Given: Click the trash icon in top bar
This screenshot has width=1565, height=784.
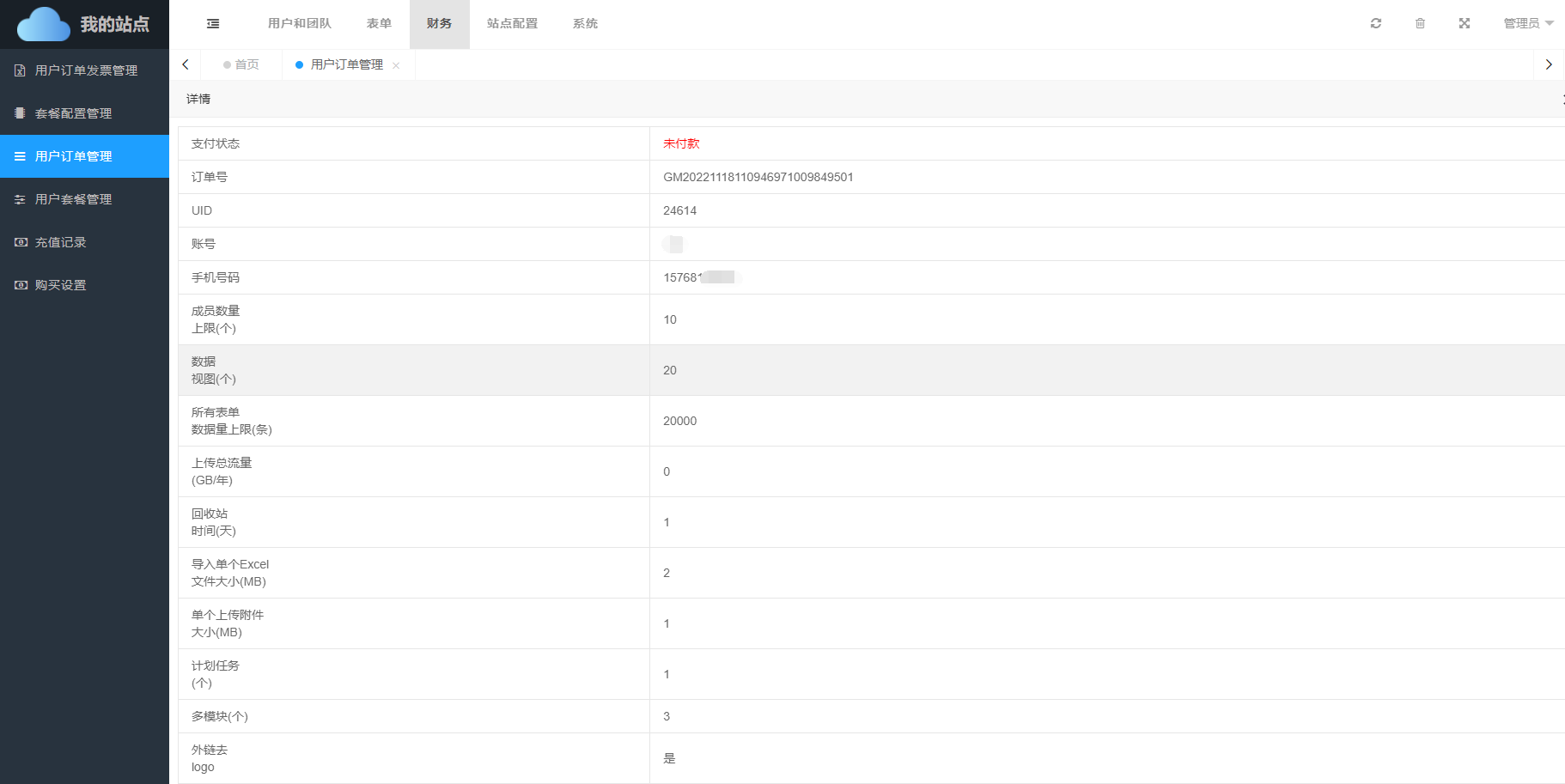Looking at the screenshot, I should pyautogui.click(x=1420, y=24).
